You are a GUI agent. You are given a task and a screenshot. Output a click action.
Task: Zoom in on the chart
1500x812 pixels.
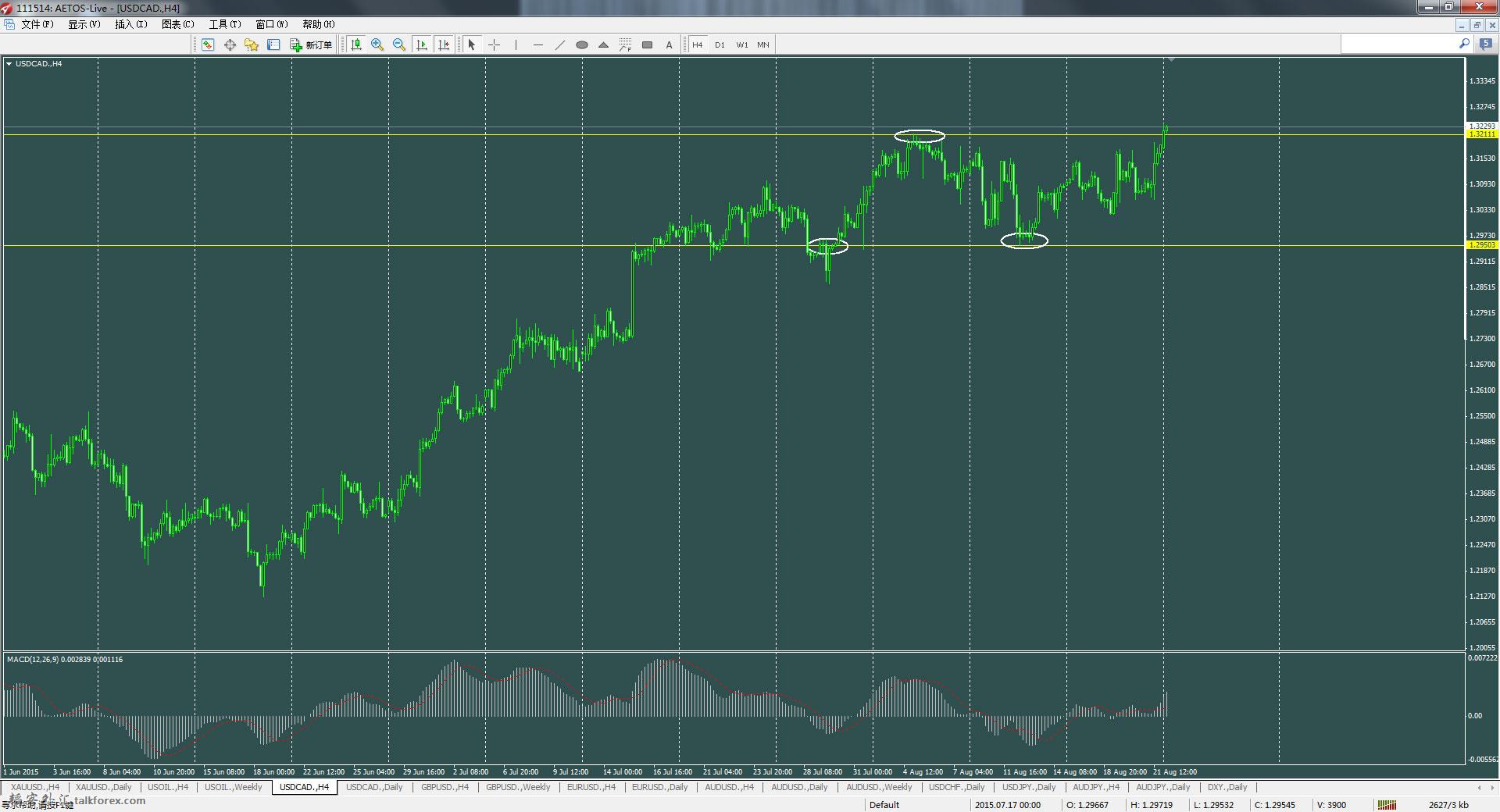(x=377, y=45)
